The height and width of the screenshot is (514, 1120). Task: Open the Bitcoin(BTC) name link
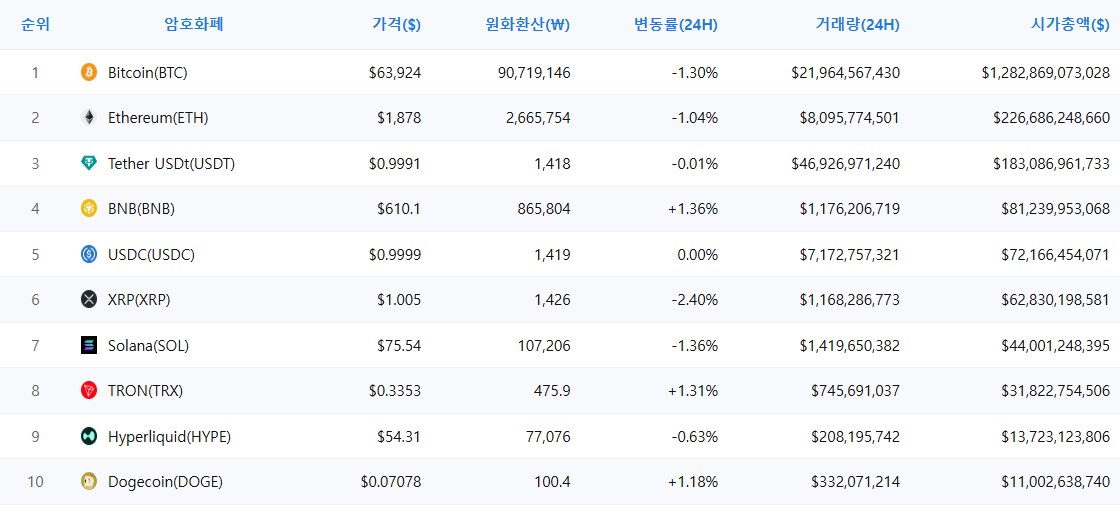148,72
